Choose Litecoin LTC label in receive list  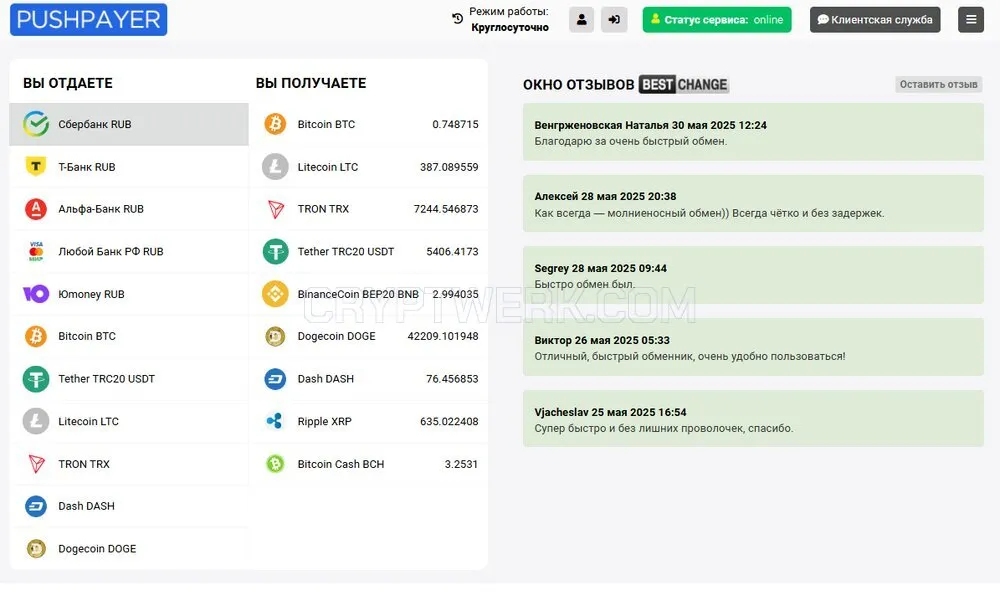(x=328, y=167)
